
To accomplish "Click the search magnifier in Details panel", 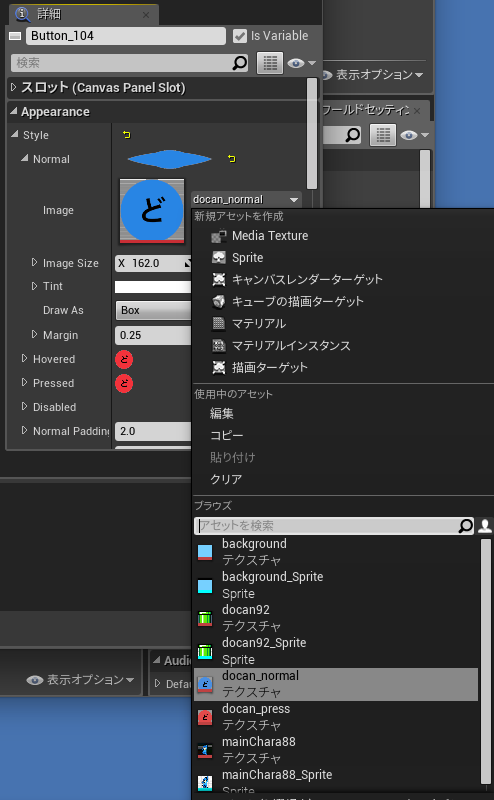I will pyautogui.click(x=239, y=63).
